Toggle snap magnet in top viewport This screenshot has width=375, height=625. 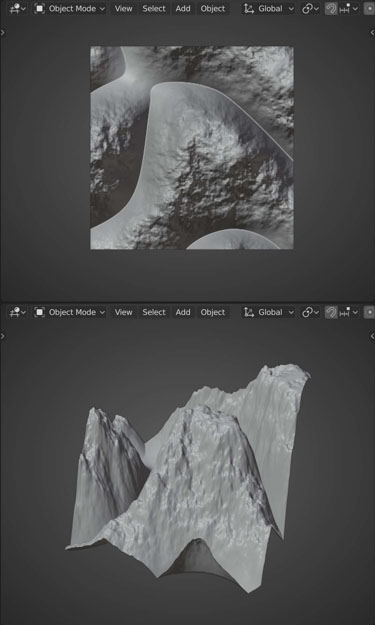(331, 8)
